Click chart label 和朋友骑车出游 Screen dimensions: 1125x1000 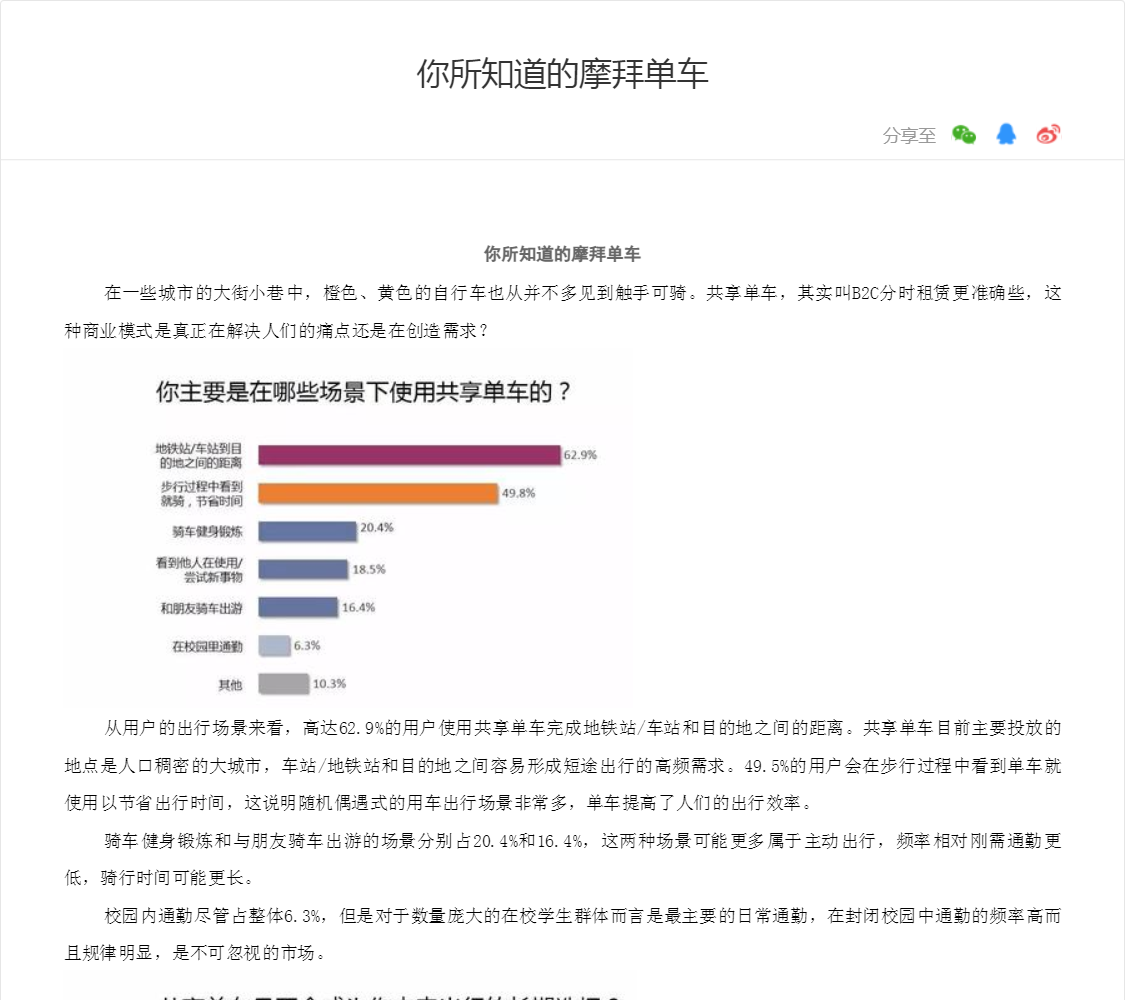point(202,608)
